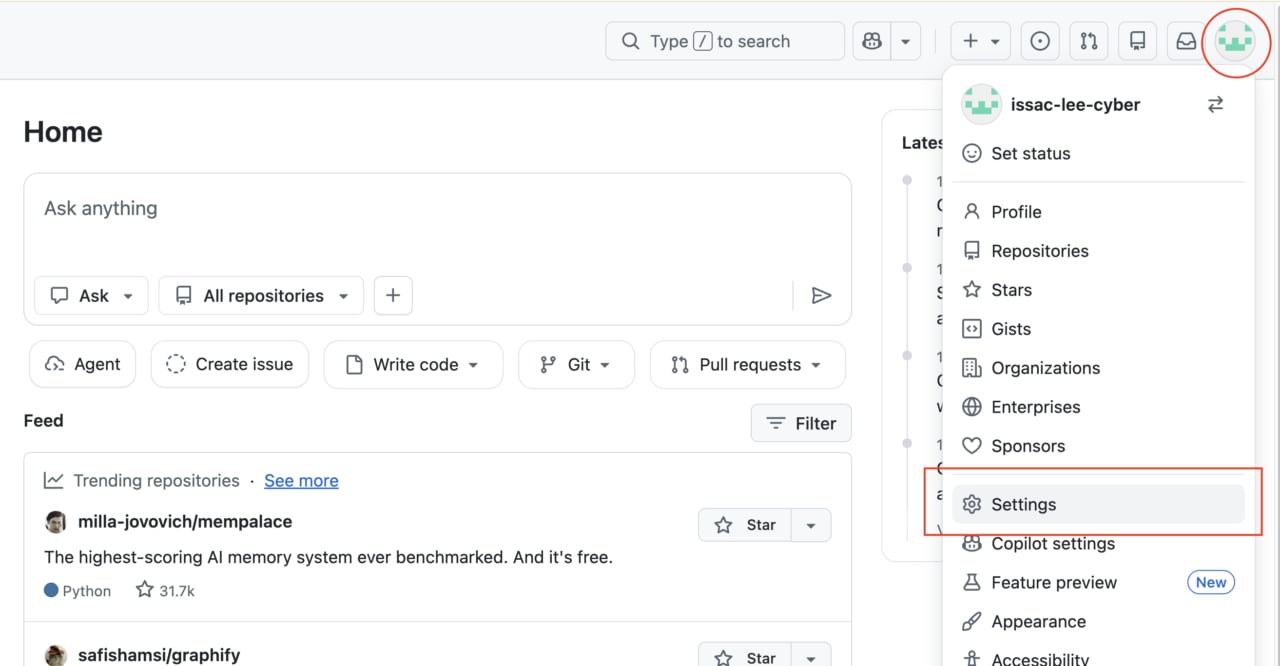Image resolution: width=1280 pixels, height=666 pixels.
Task: Click the 31.7k star count
Action: click(165, 591)
